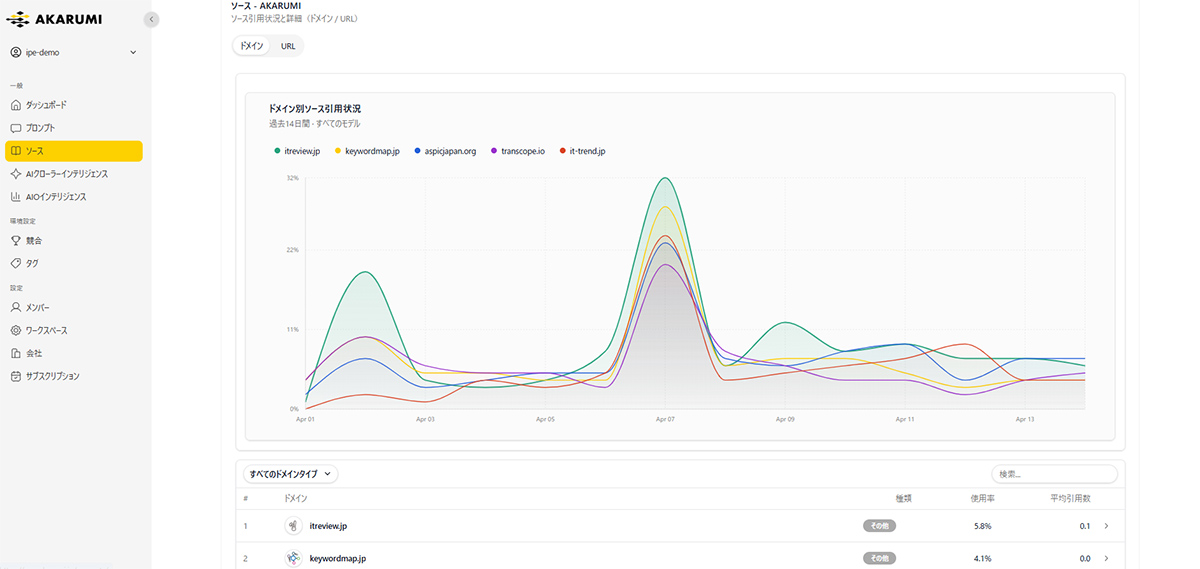Toggle the itreview.jp legend series

297,151
